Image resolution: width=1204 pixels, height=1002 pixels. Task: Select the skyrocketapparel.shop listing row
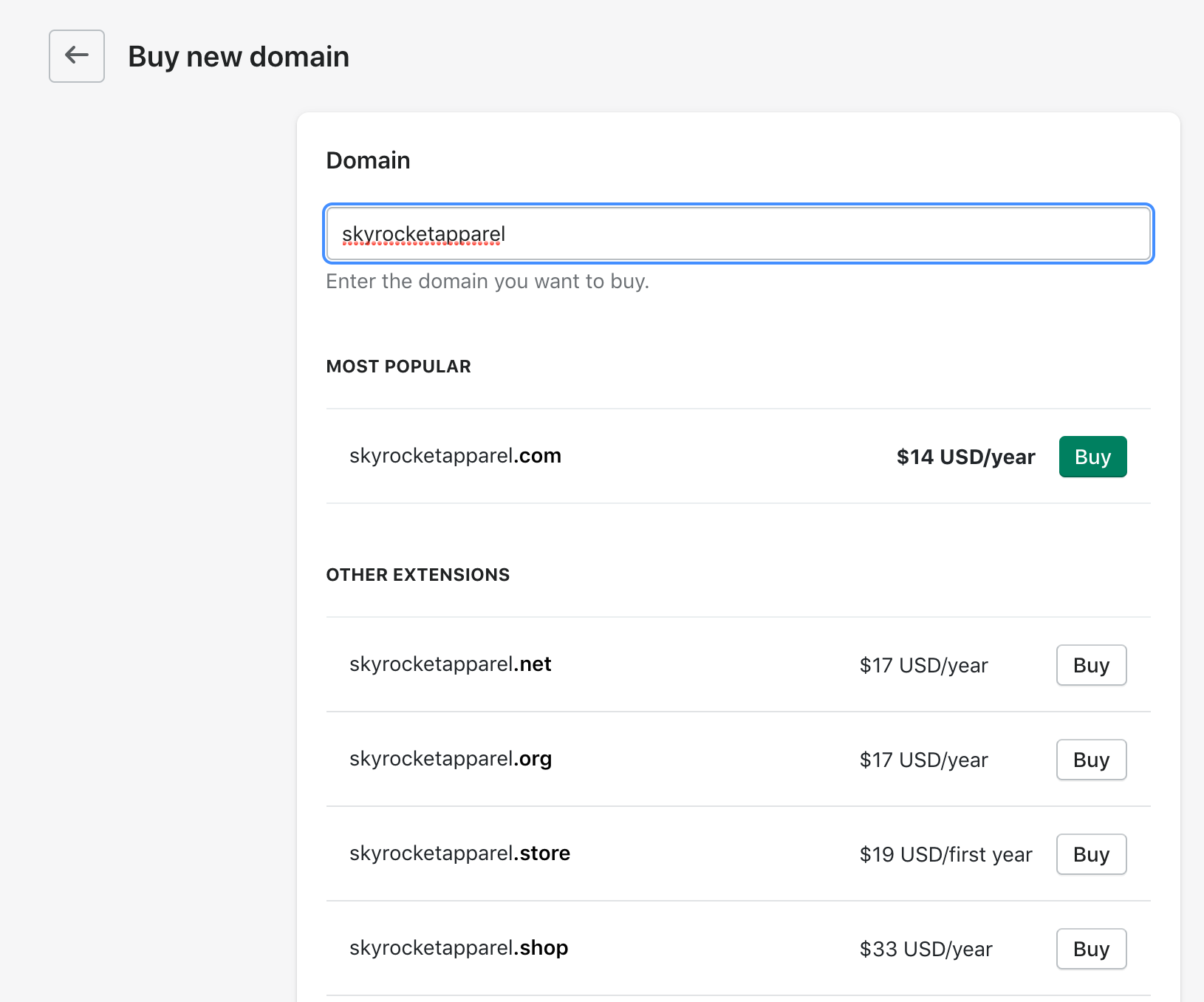pyautogui.click(x=458, y=947)
